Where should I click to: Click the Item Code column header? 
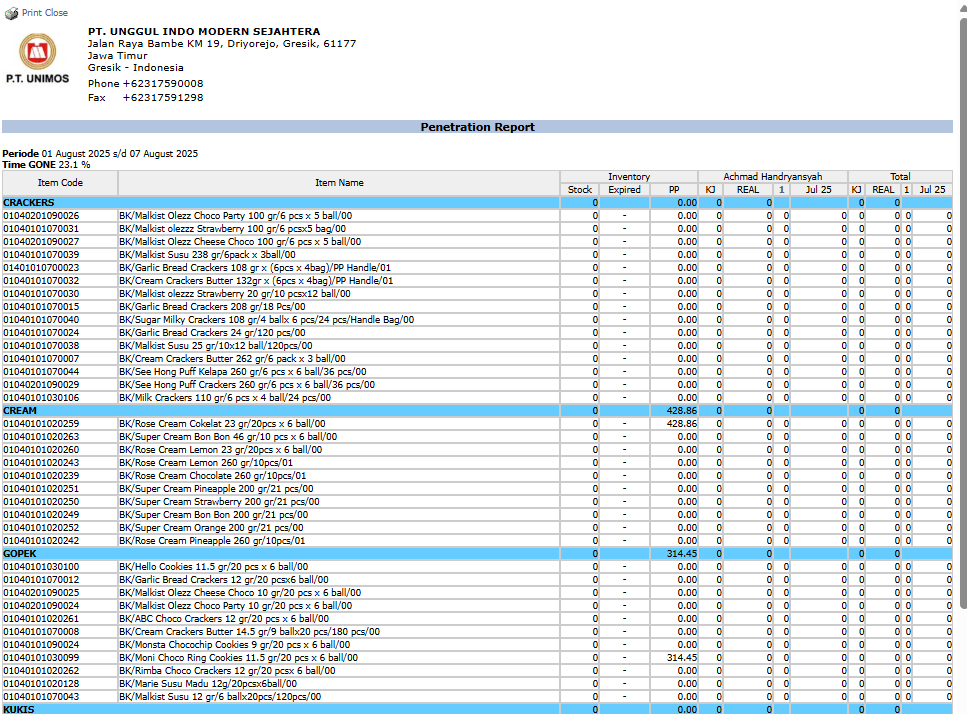pos(60,183)
